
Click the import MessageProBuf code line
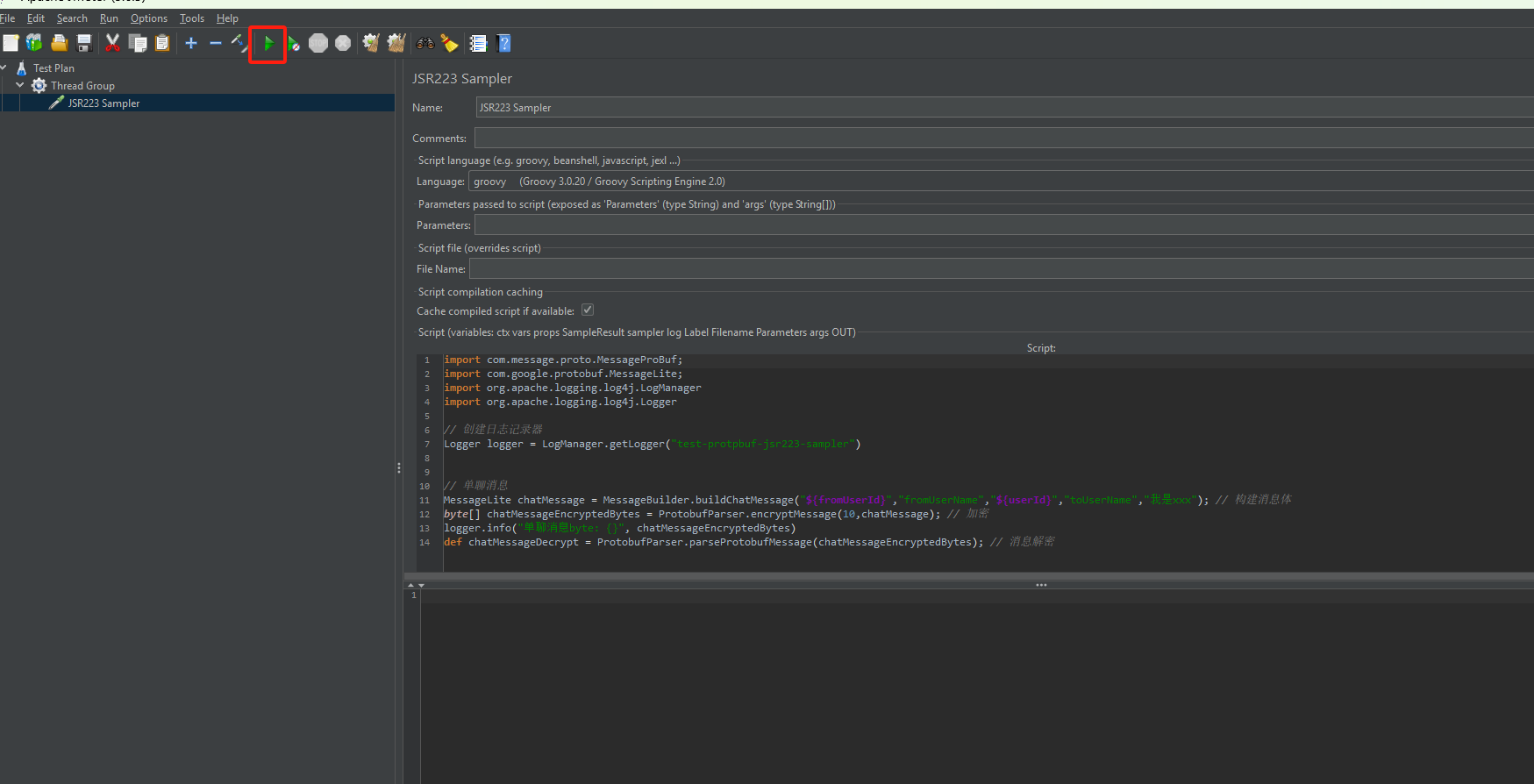(563, 360)
